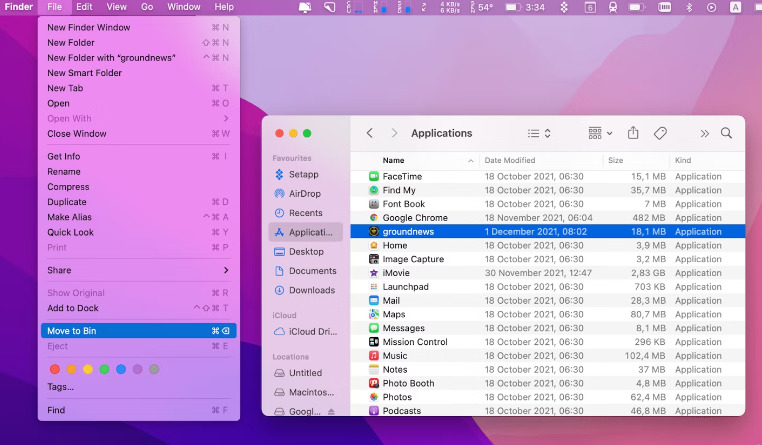Sort by Date Modified column

click(541, 160)
